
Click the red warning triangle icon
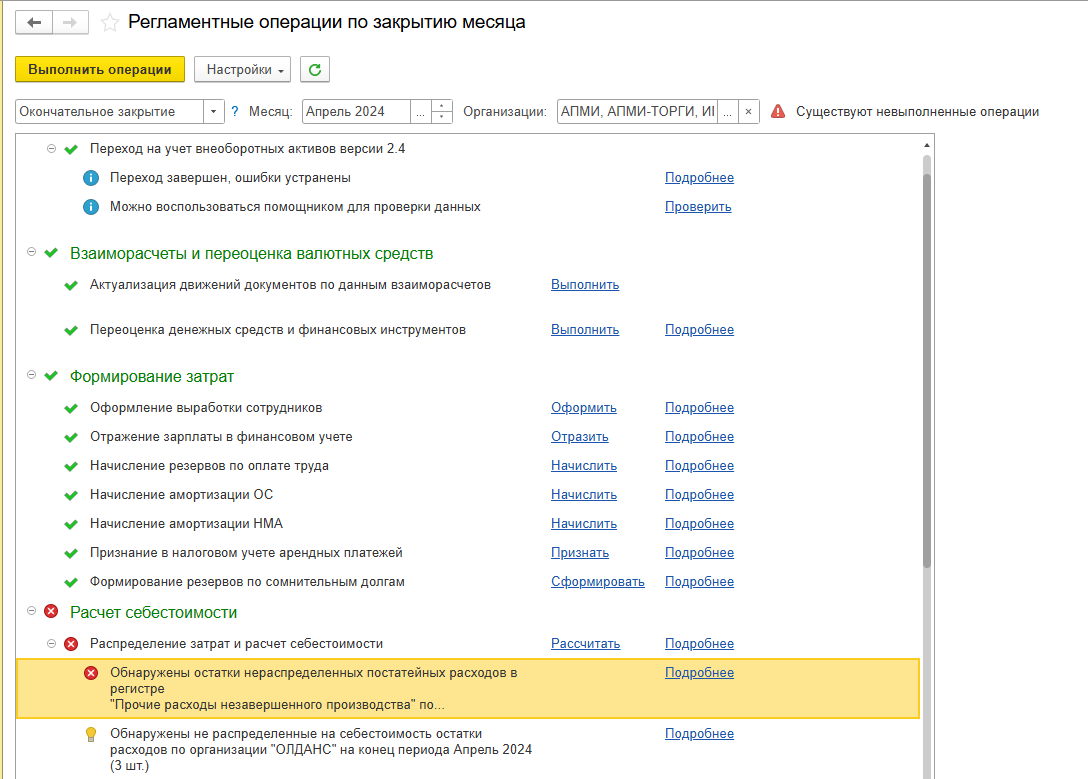[x=778, y=111]
